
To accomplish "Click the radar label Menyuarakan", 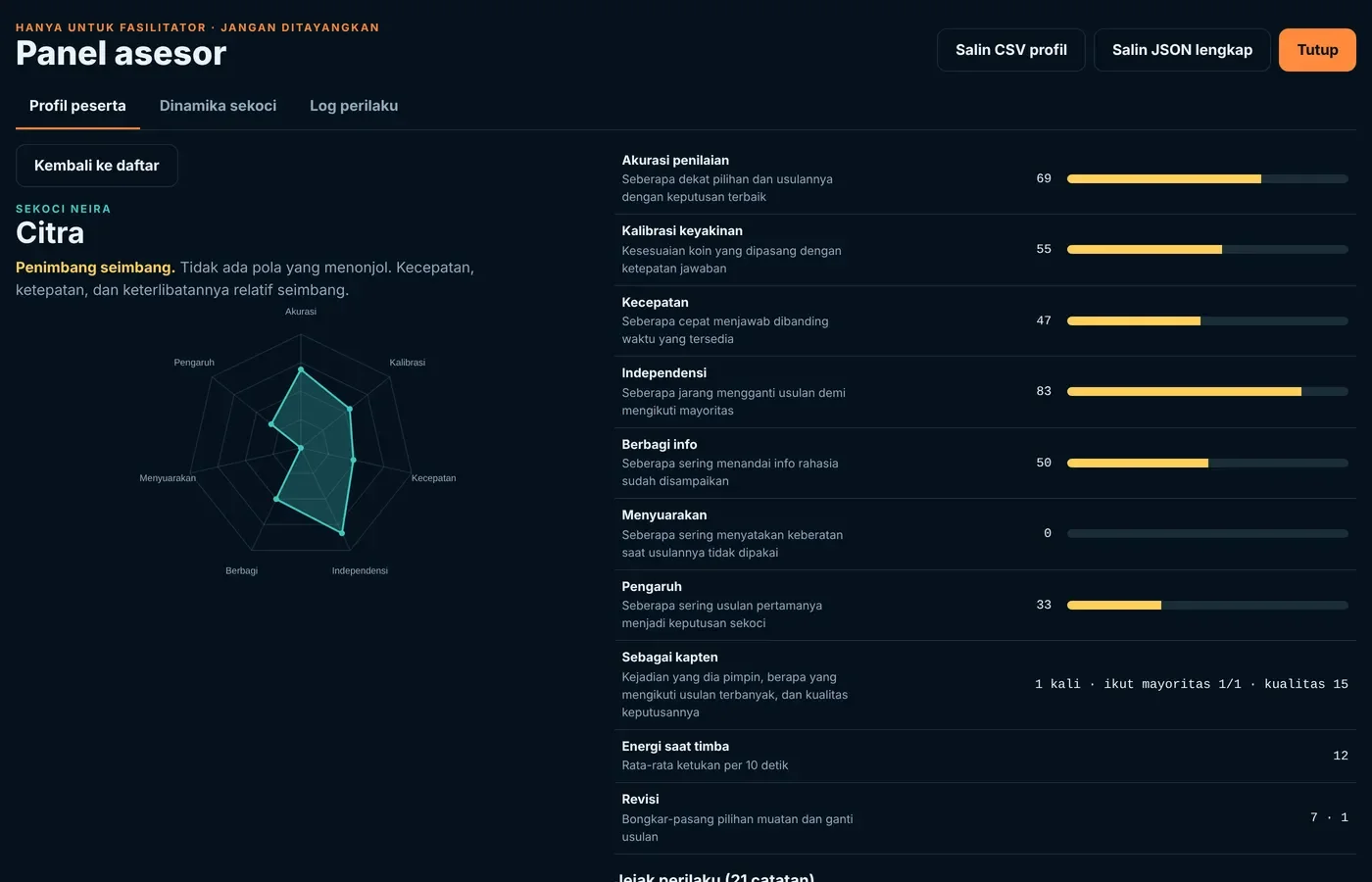I will click(168, 478).
